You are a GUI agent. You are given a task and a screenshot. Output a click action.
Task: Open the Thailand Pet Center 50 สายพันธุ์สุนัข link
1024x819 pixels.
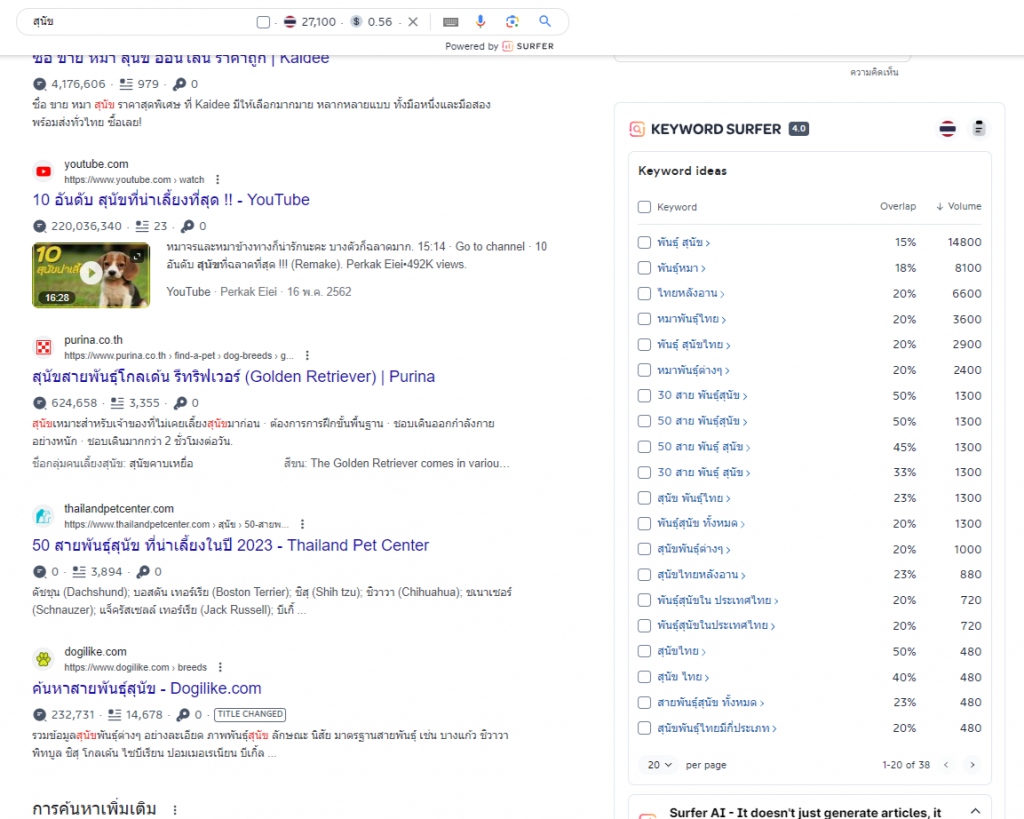231,545
